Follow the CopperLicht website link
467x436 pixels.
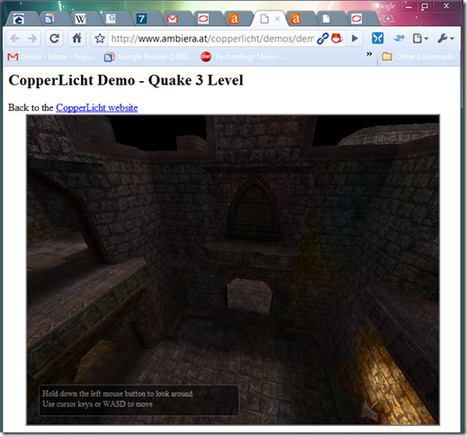tap(97, 108)
